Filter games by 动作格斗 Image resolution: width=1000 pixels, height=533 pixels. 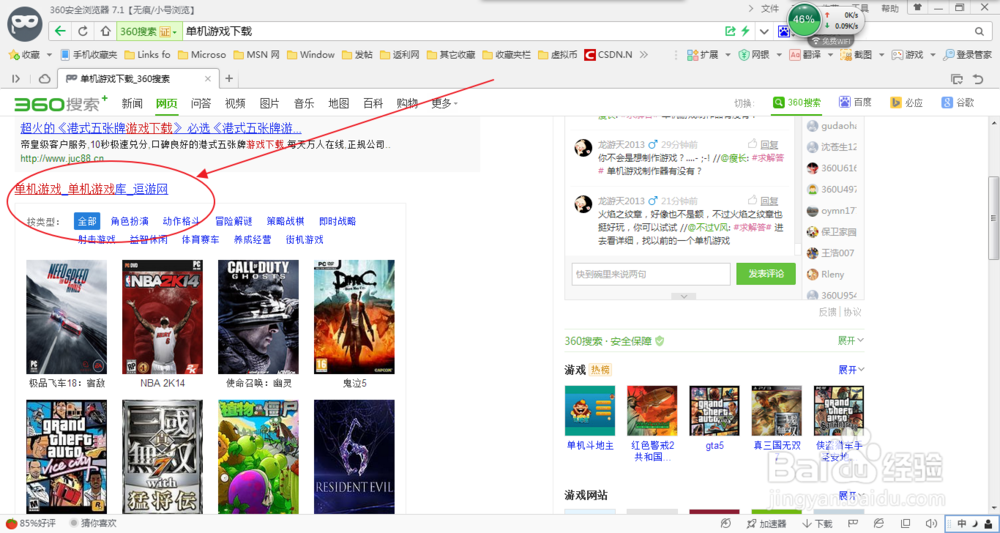[181, 221]
